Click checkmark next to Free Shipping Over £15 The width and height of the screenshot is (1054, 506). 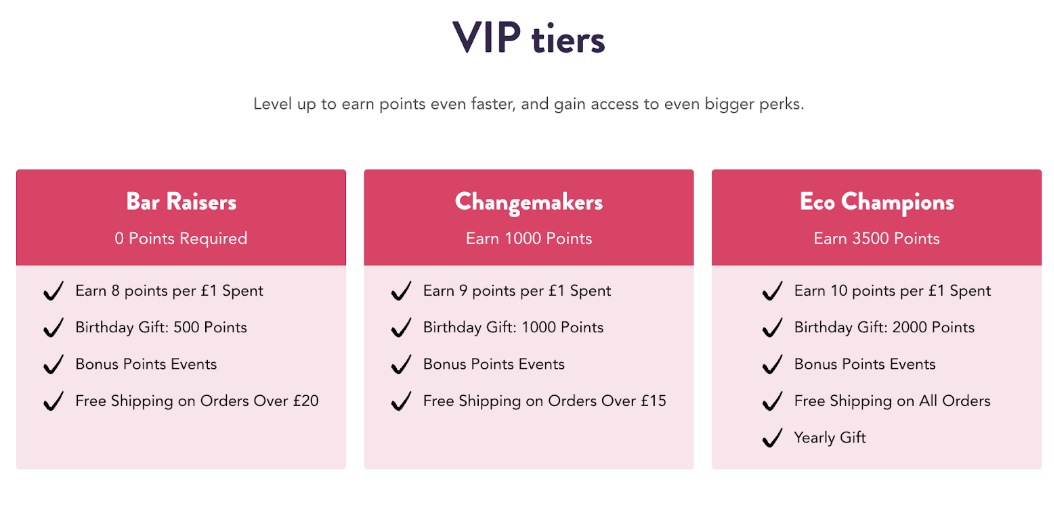coord(401,401)
